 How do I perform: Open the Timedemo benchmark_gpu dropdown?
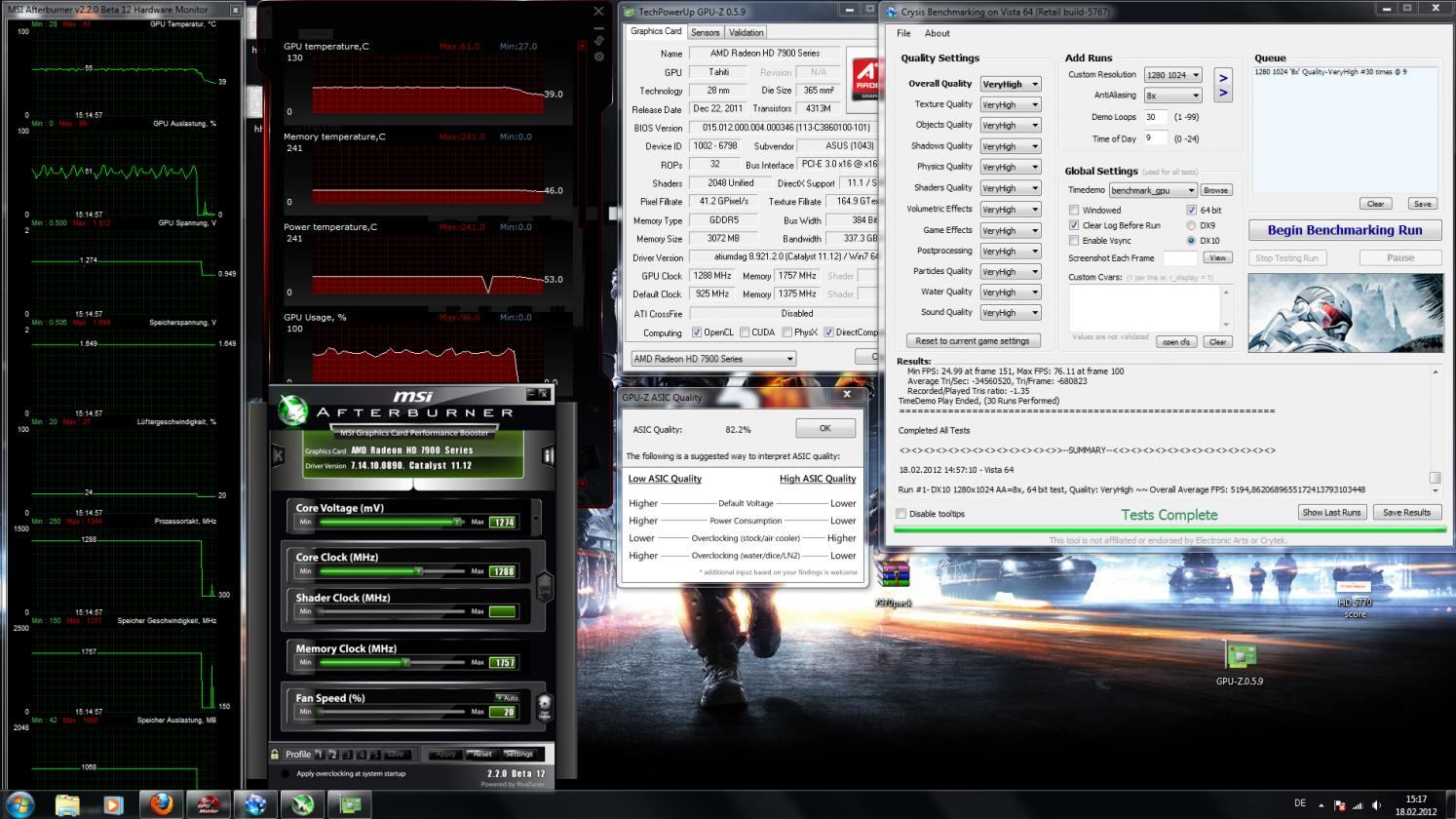pos(1152,190)
